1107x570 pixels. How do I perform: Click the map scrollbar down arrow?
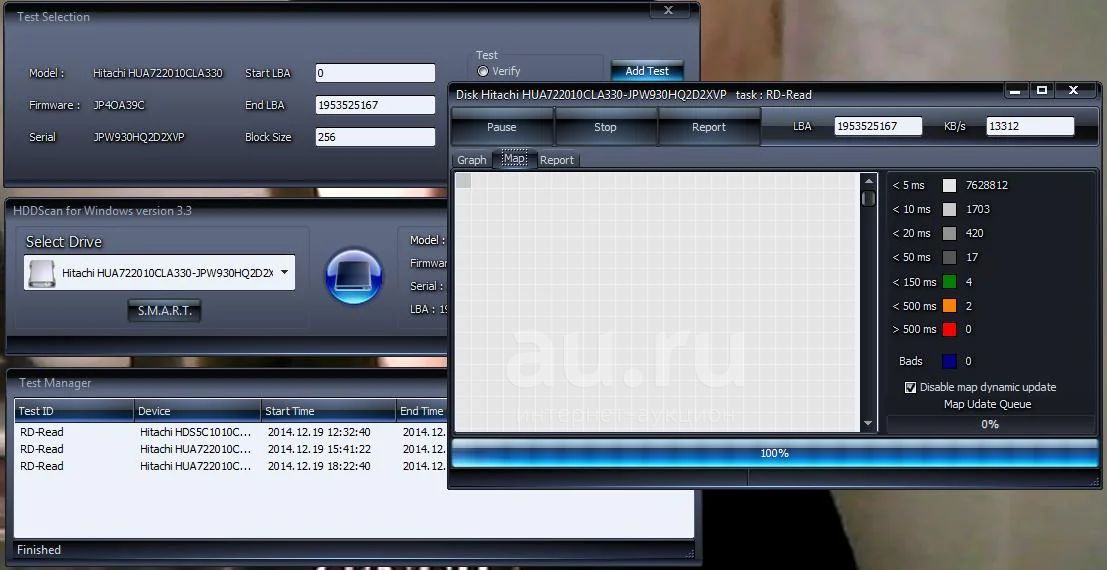coord(868,424)
